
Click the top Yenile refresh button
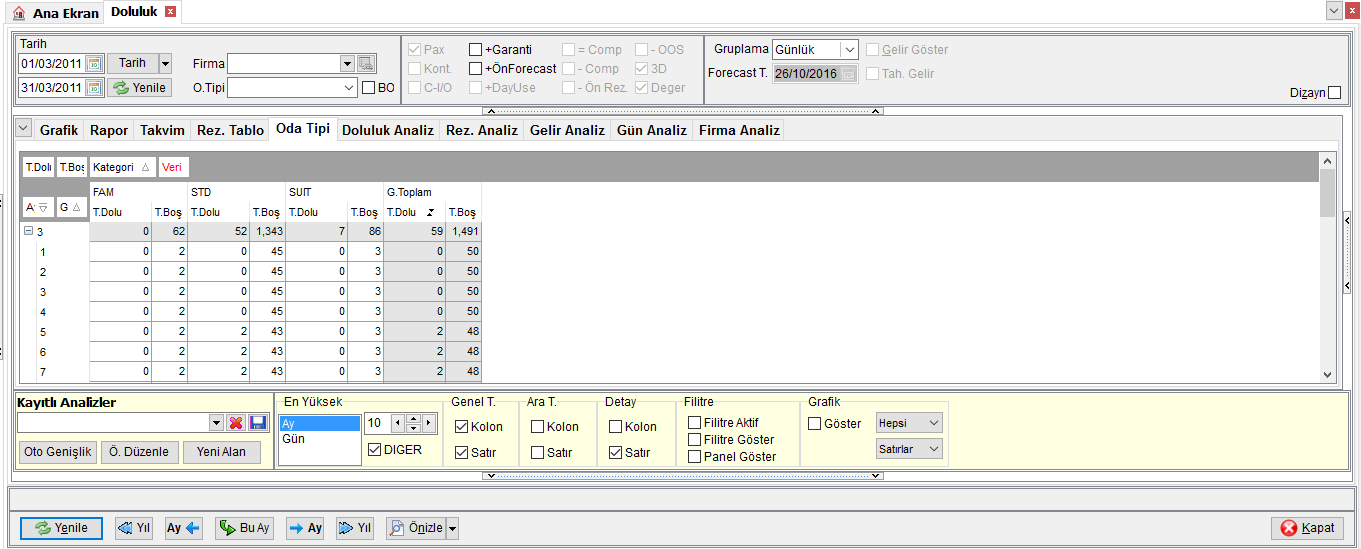point(139,88)
